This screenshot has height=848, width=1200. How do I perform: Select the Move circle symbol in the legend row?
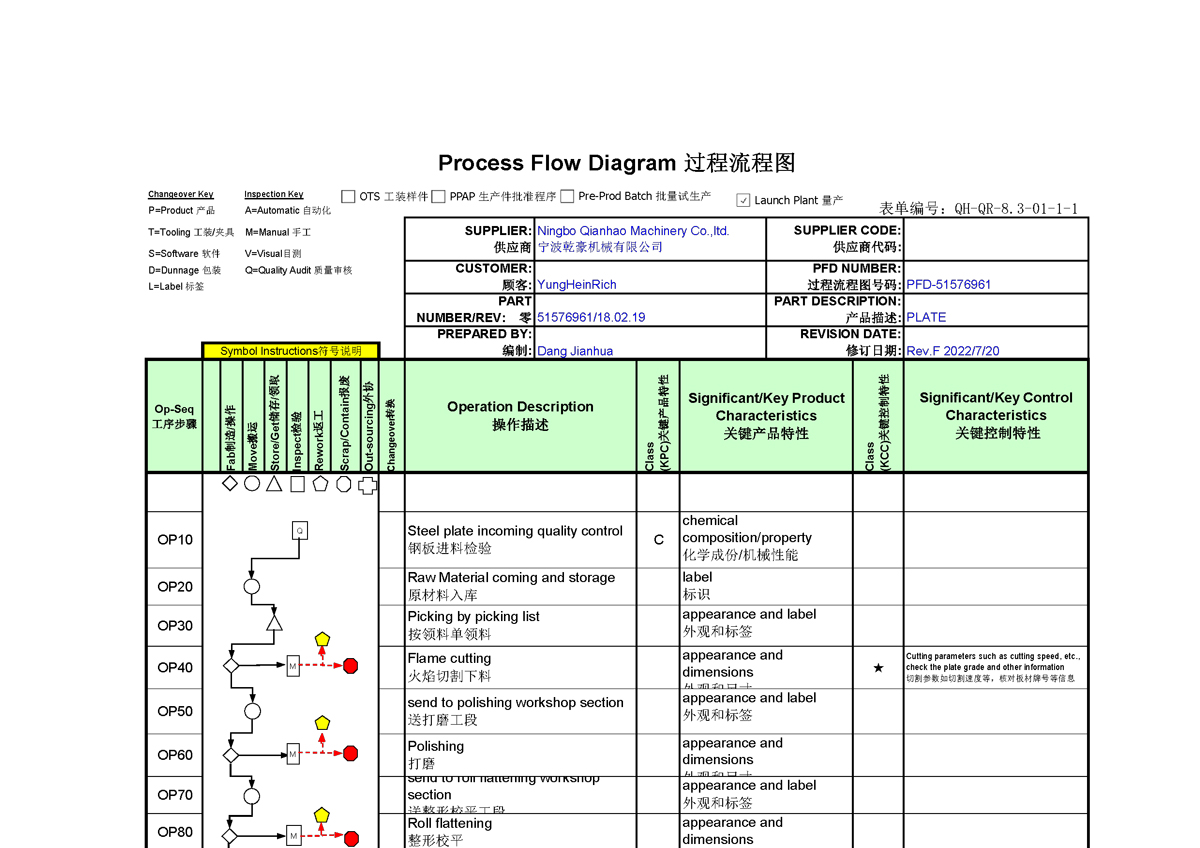(x=252, y=484)
